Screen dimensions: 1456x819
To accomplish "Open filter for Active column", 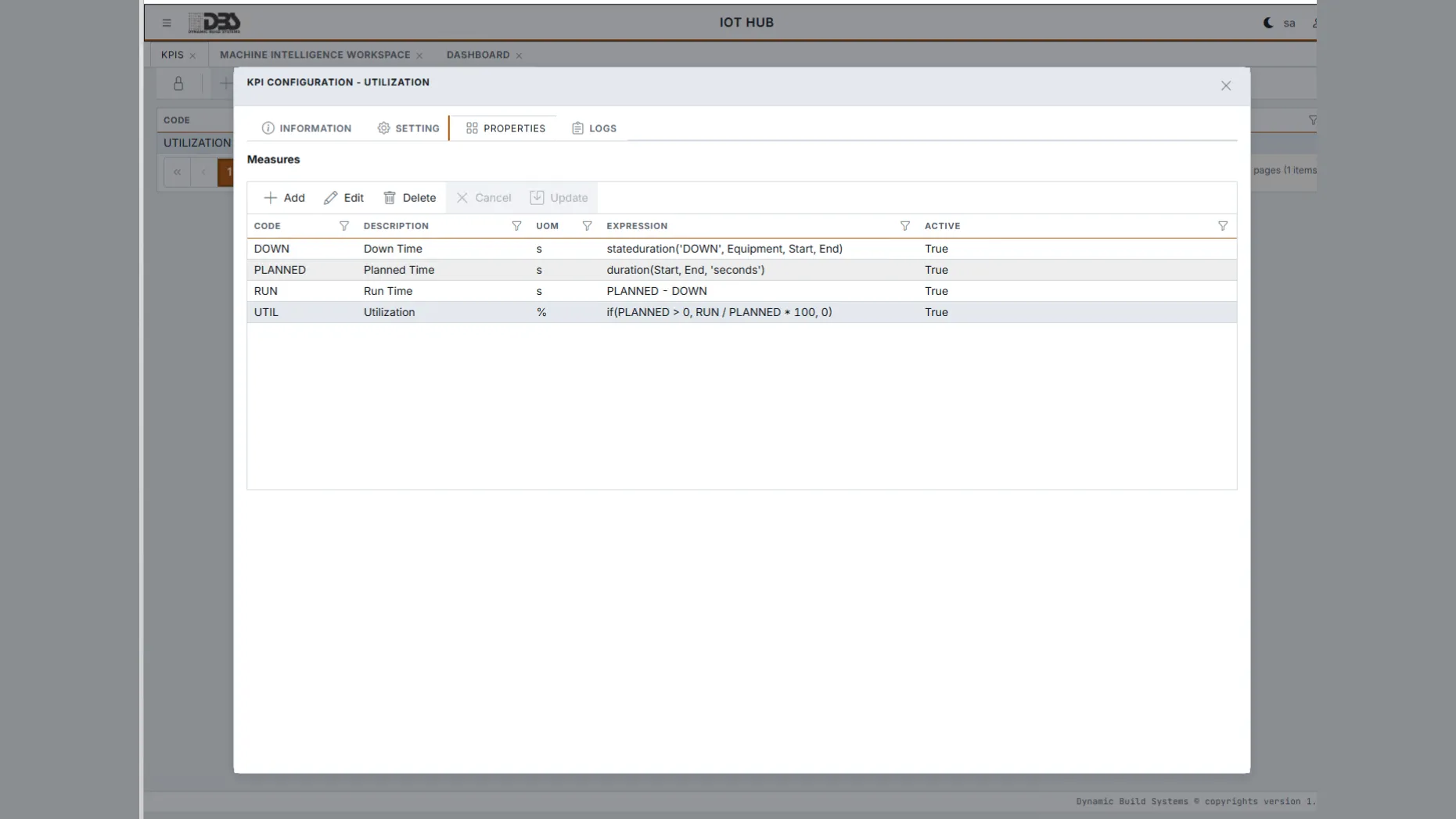I will pos(1223,226).
